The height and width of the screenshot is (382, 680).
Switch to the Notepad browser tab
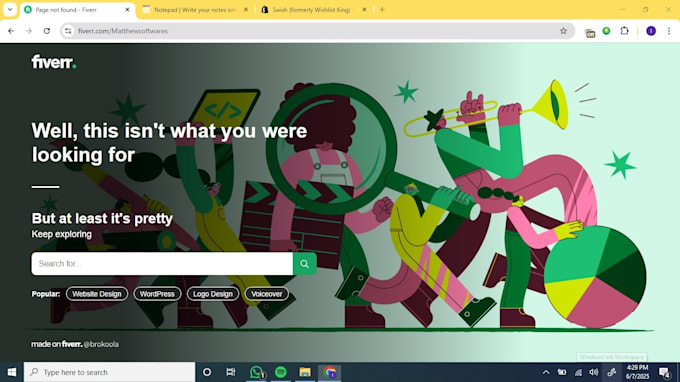(x=194, y=10)
